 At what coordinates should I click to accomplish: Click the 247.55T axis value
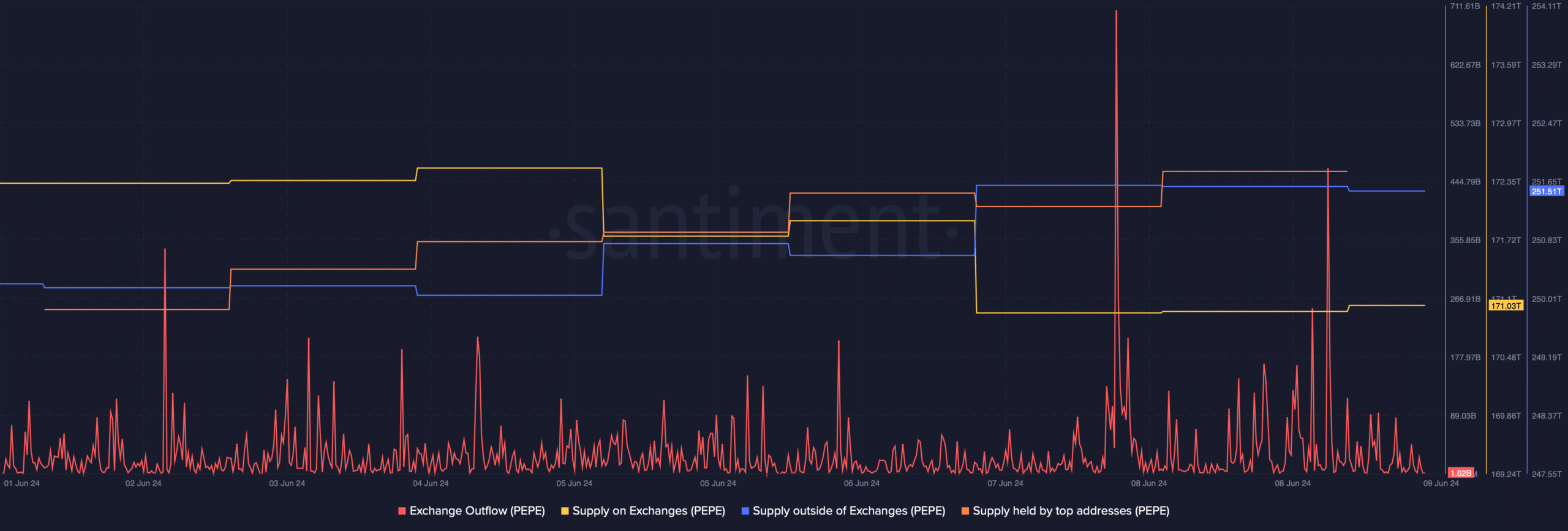click(1547, 474)
